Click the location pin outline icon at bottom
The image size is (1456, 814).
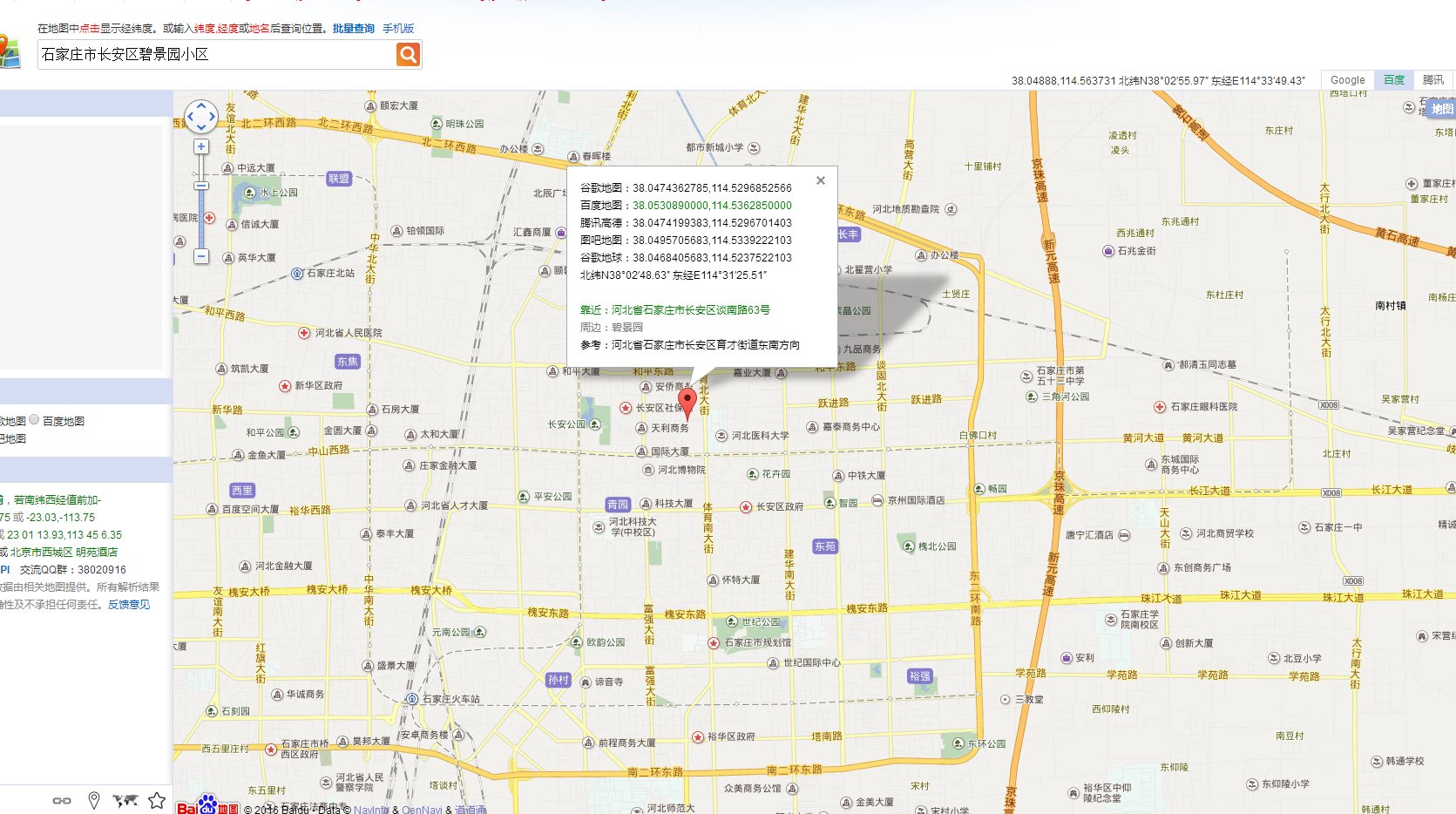[x=94, y=800]
